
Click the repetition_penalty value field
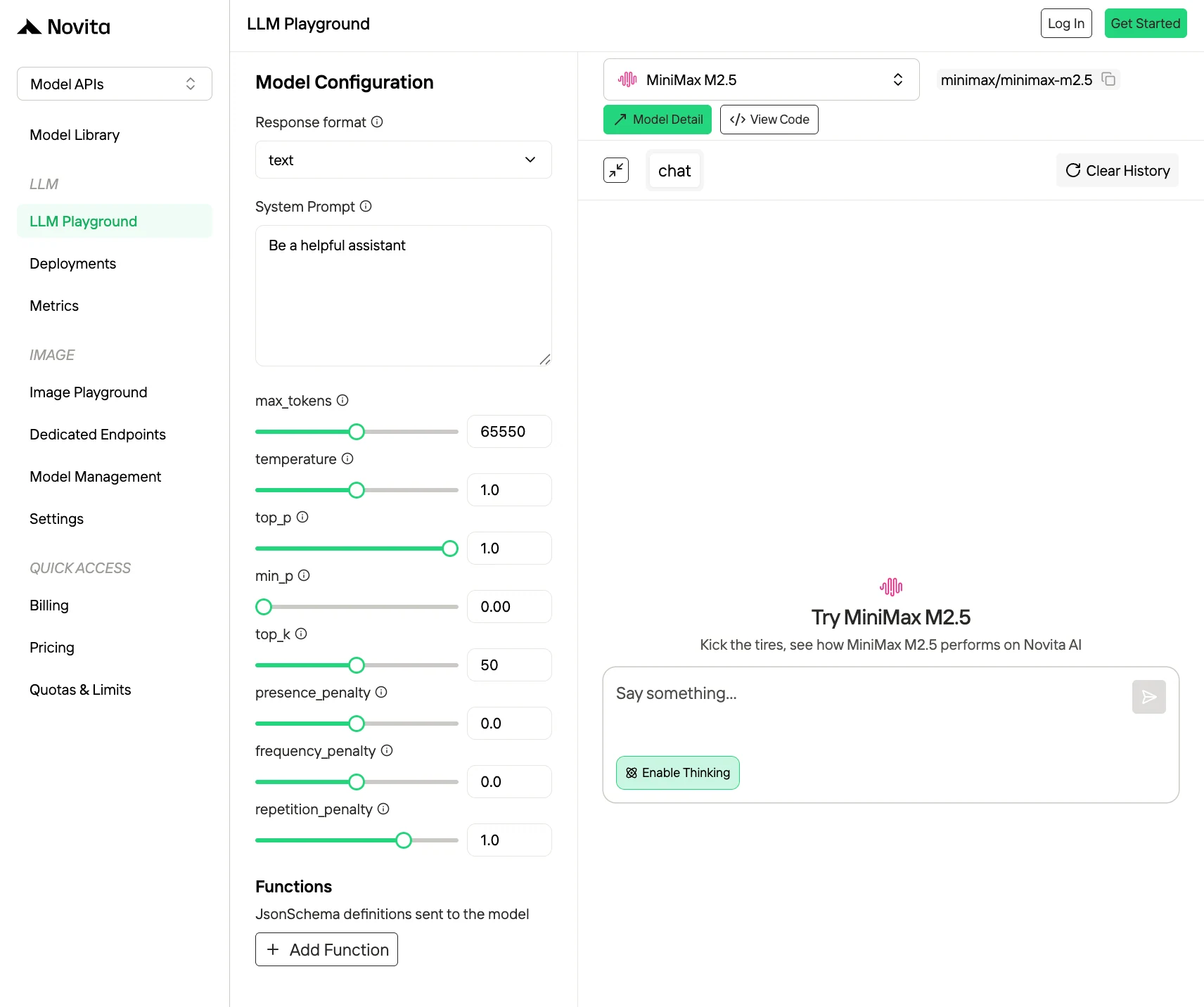pyautogui.click(x=509, y=840)
